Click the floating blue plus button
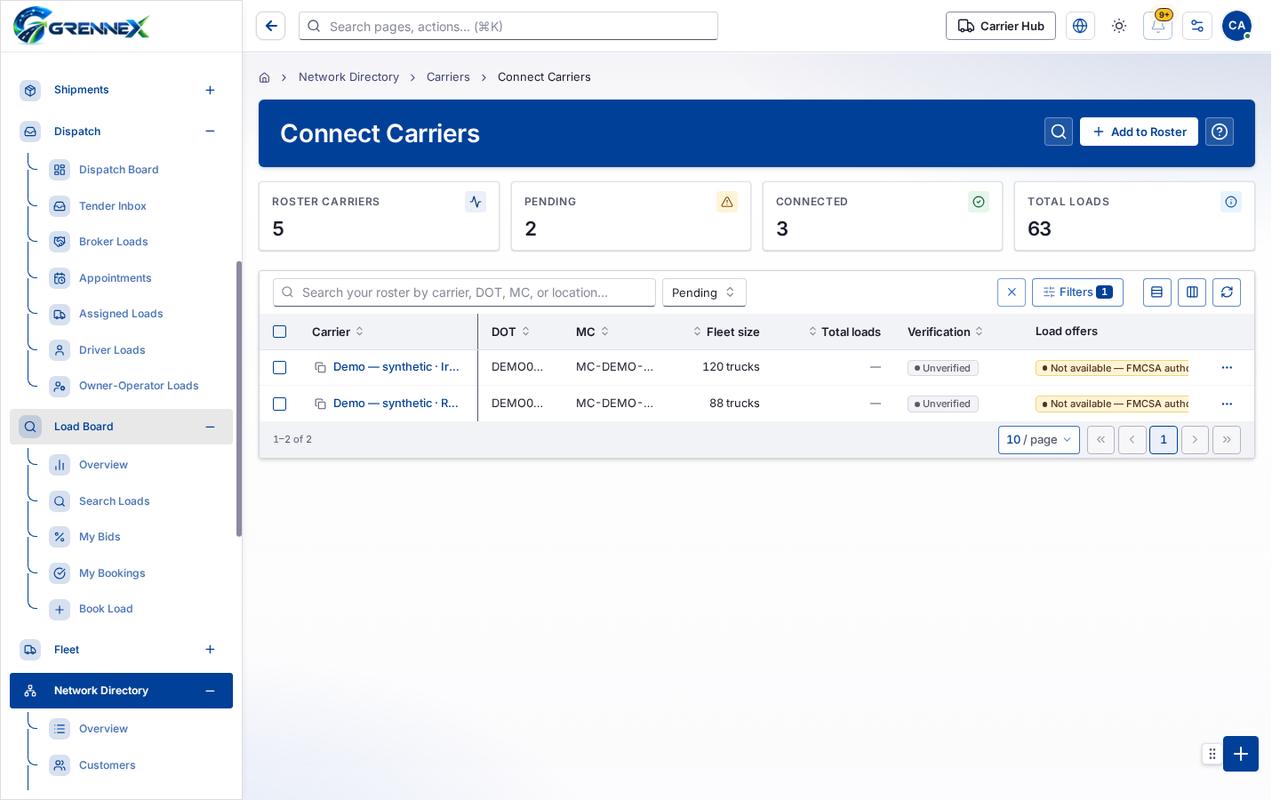The width and height of the screenshot is (1280, 800). pos(1241,754)
